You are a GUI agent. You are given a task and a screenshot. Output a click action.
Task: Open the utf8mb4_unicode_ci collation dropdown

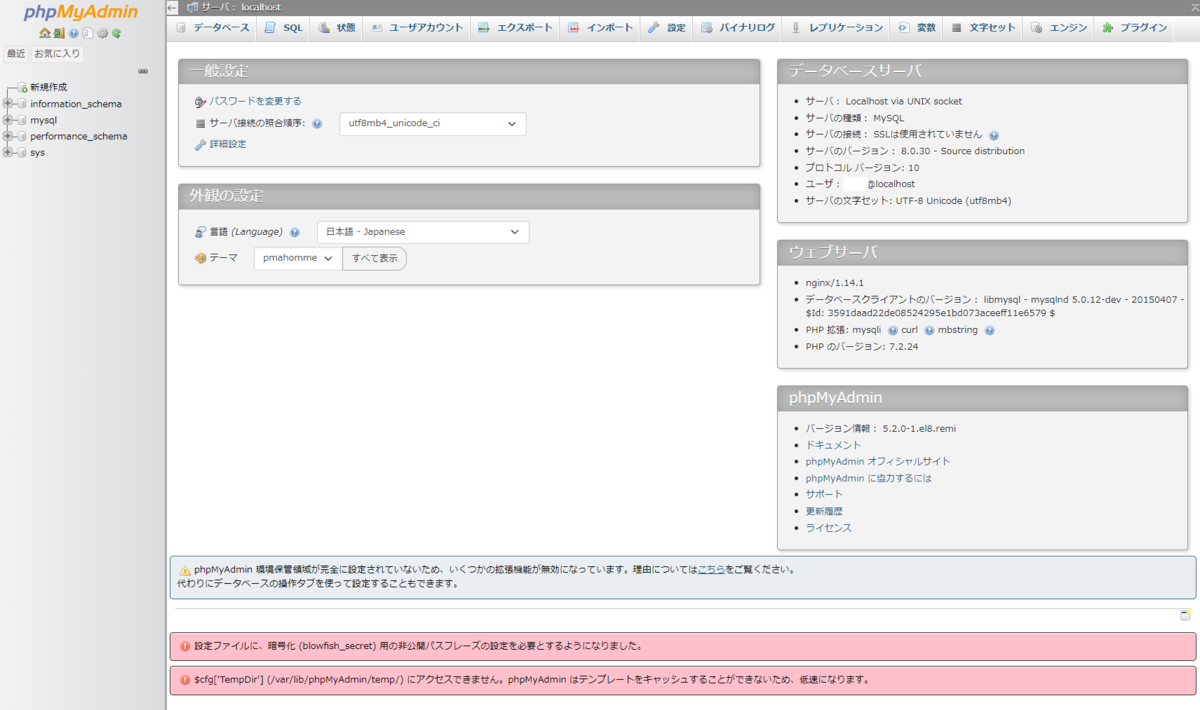point(432,124)
